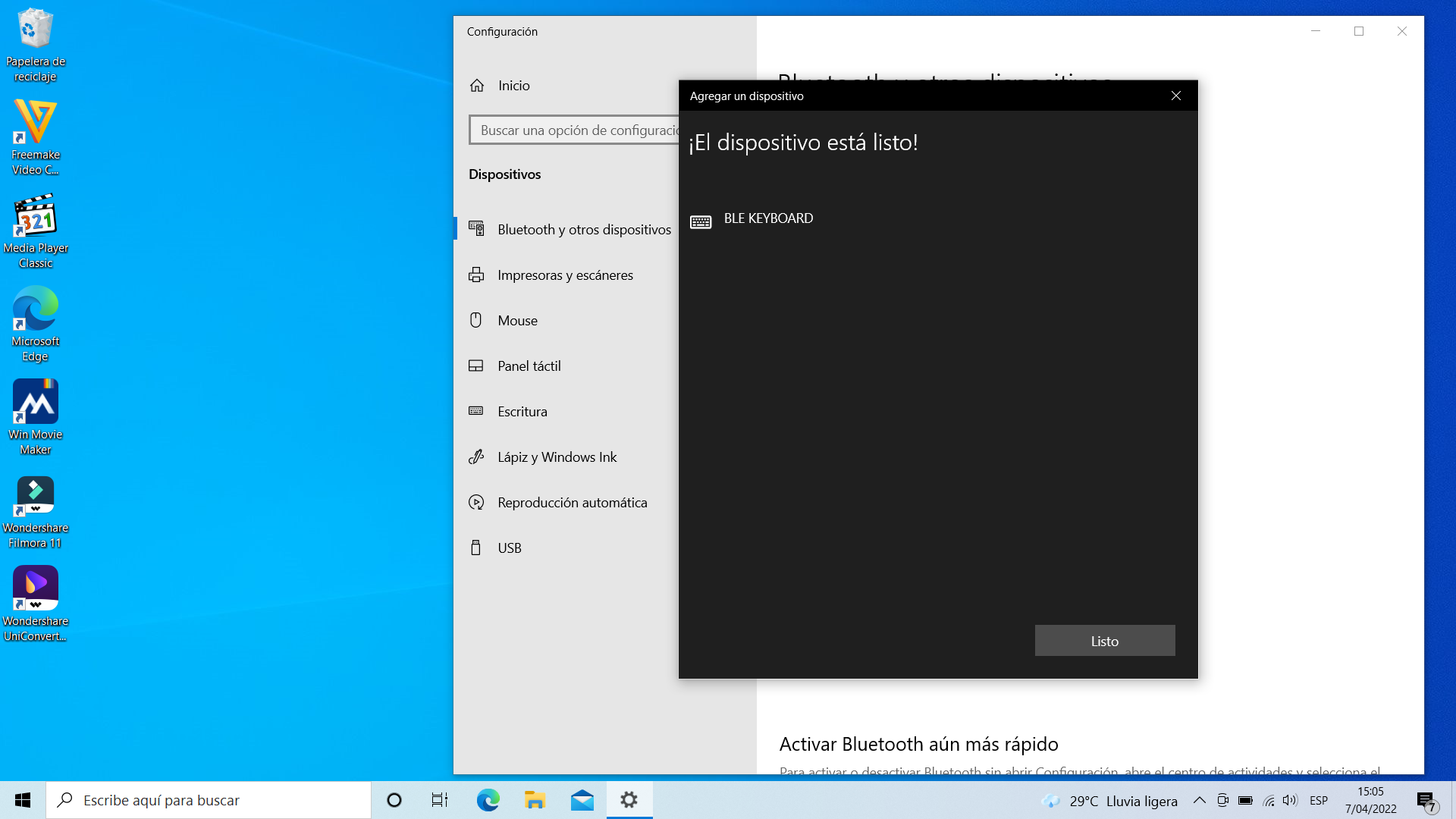Select Bluetooth y otros dispositivos page
This screenshot has height=819, width=1456.
(x=584, y=230)
